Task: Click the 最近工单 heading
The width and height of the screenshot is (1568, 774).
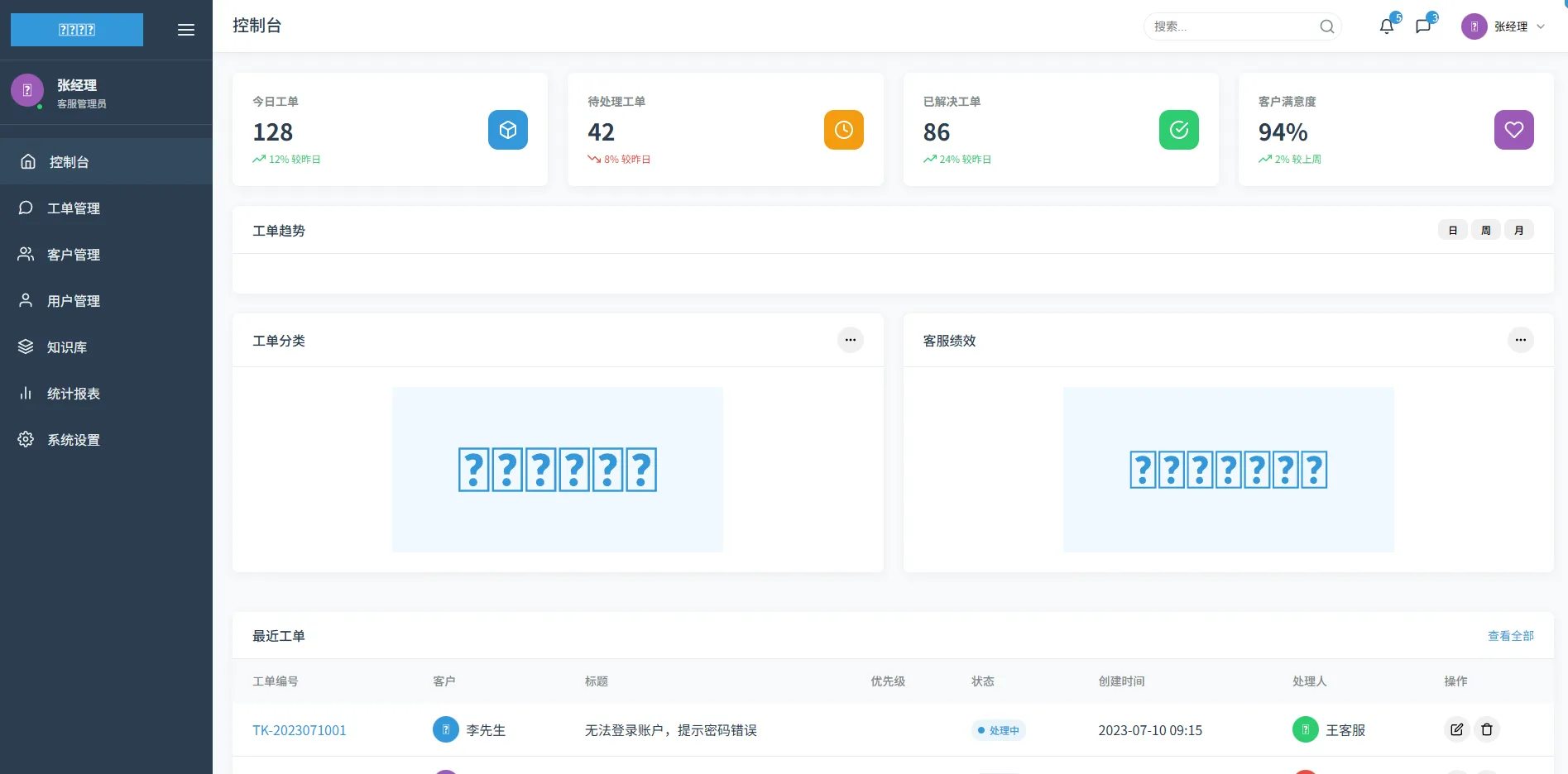Action: coord(279,636)
